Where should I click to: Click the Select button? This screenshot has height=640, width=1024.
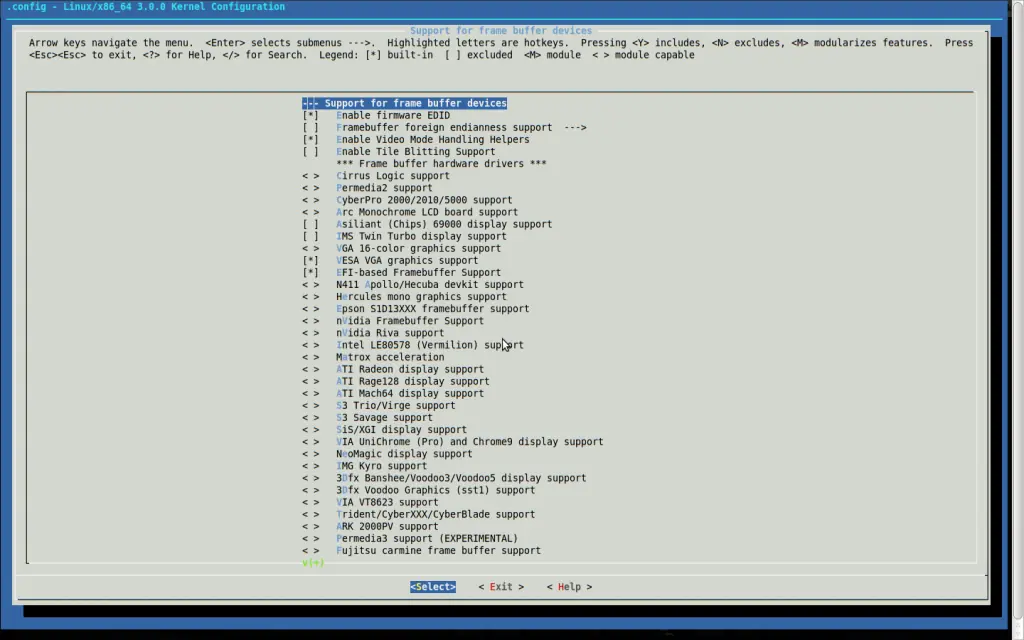click(x=433, y=587)
